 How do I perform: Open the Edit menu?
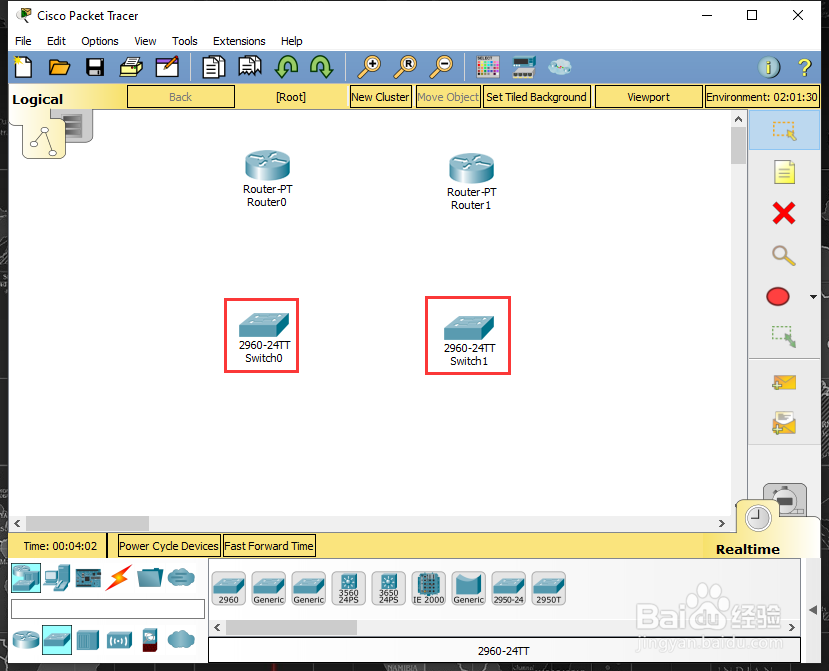pos(56,41)
